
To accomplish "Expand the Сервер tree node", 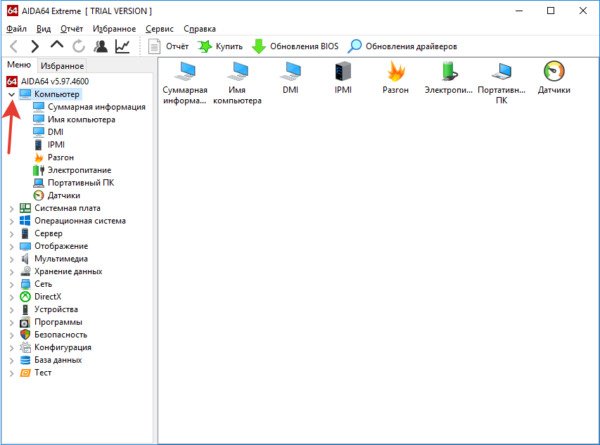I will point(11,234).
